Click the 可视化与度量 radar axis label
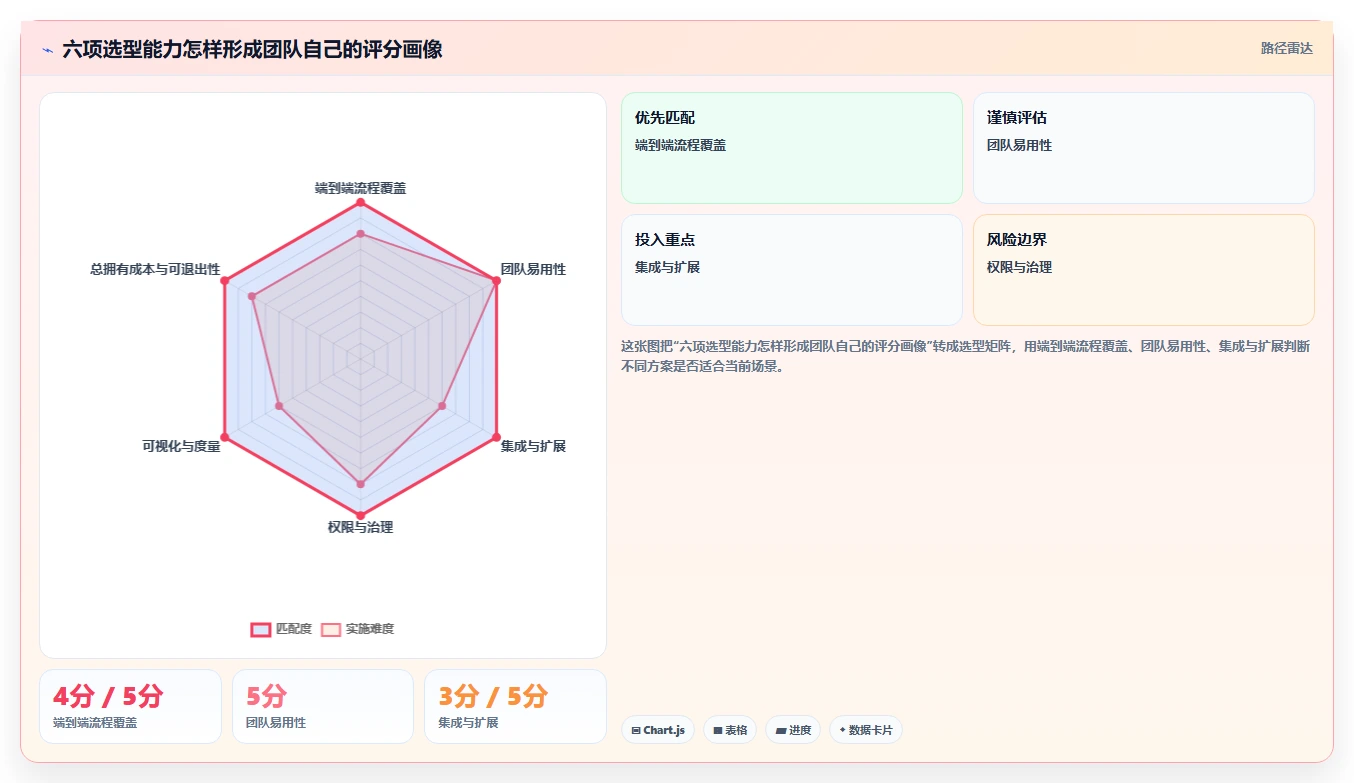The height and width of the screenshot is (783, 1354). point(181,446)
